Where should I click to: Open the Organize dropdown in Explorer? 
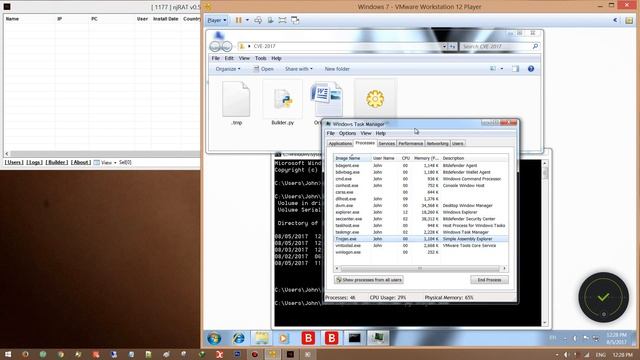(x=228, y=69)
